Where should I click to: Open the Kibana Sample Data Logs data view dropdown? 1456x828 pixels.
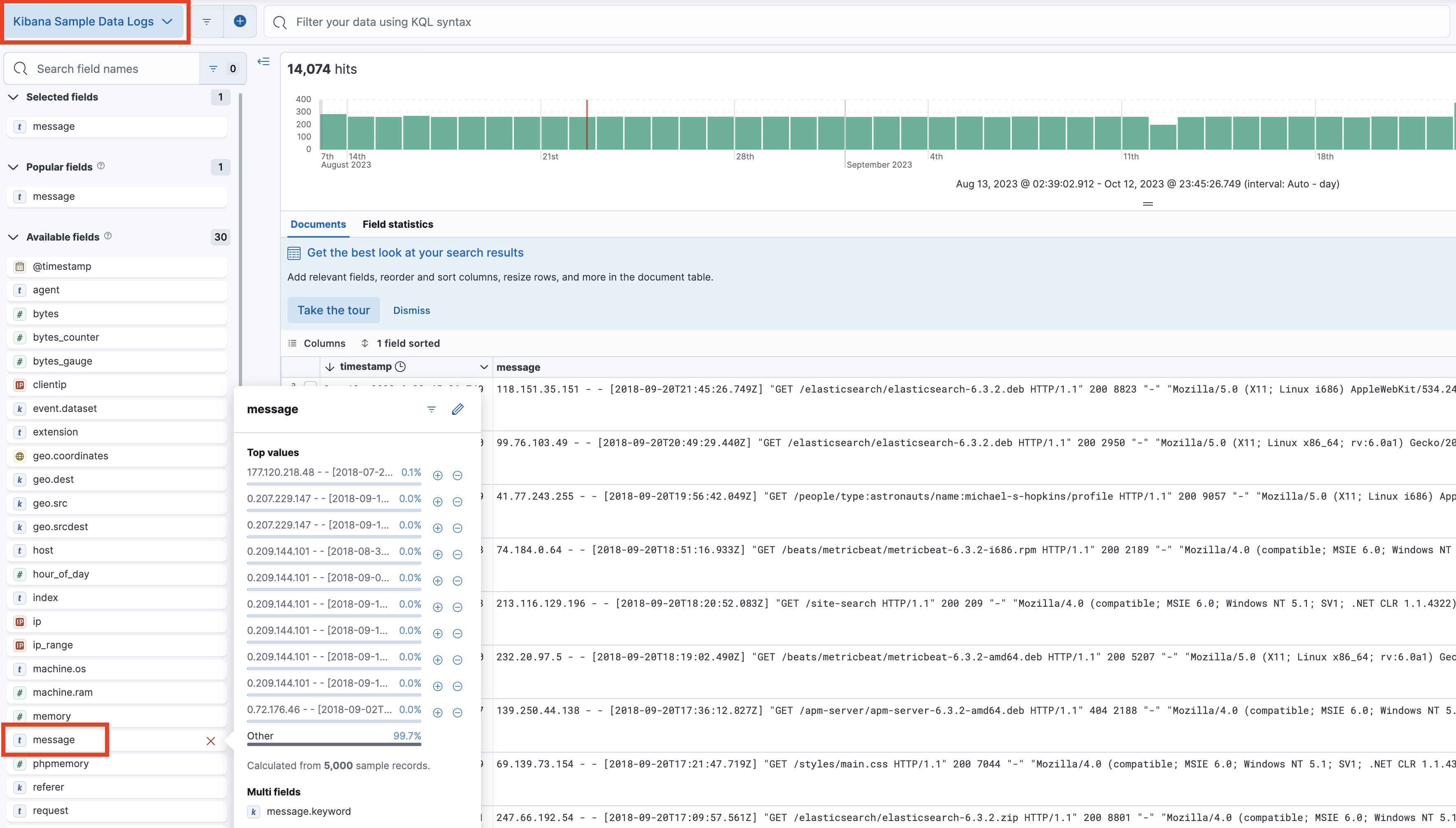(x=94, y=21)
